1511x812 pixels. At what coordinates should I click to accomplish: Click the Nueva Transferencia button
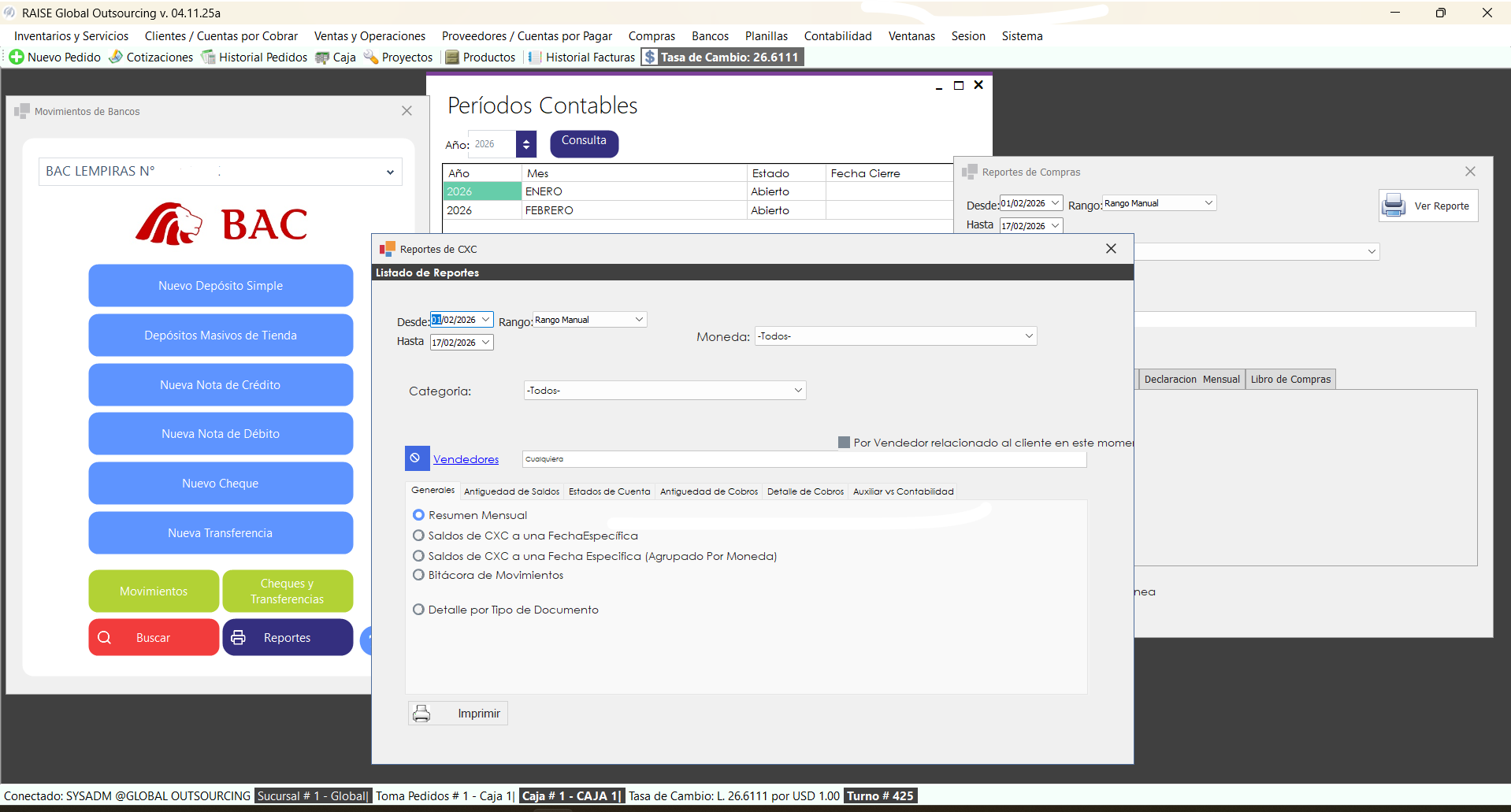point(221,533)
